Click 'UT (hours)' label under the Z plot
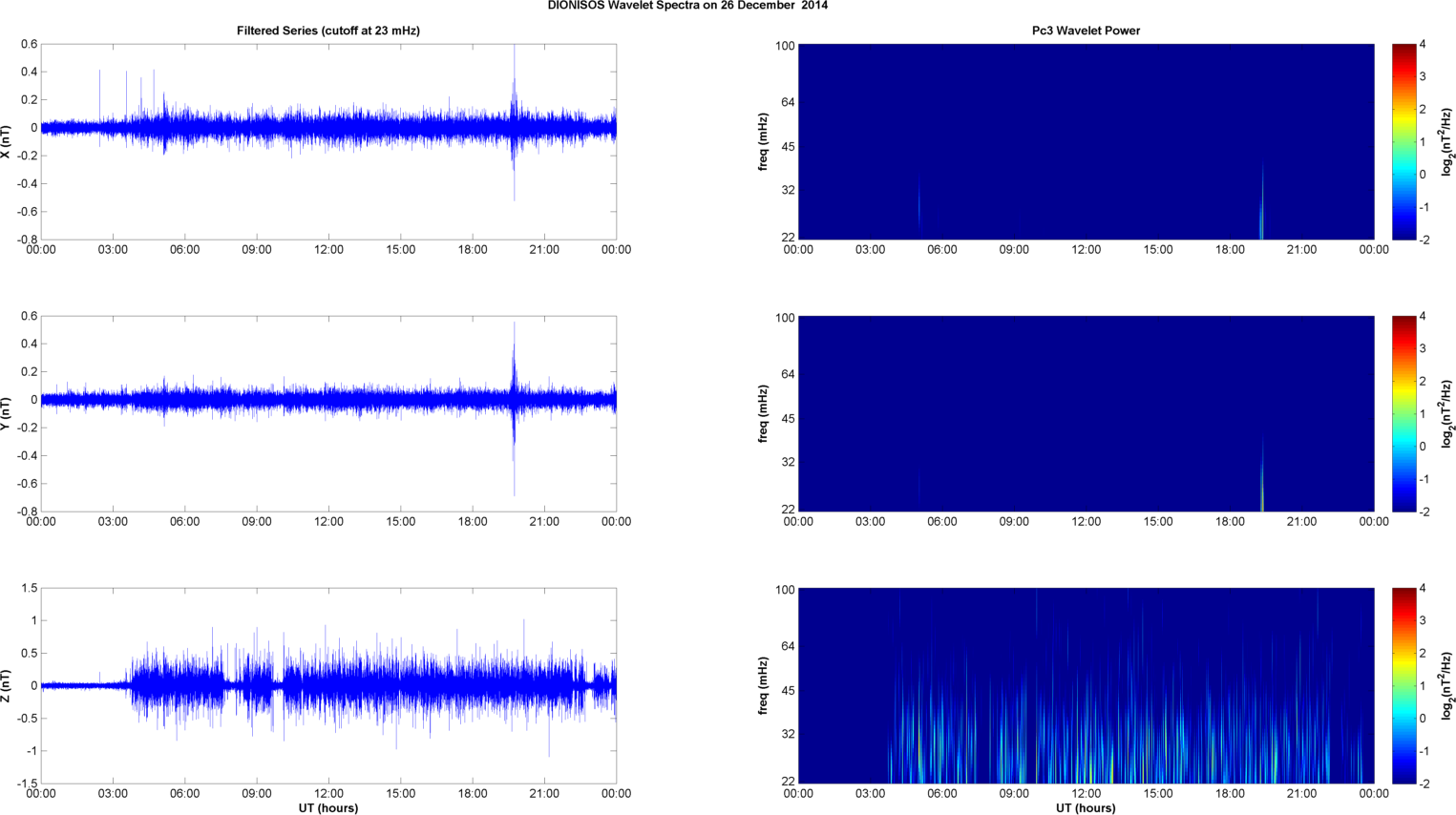 [x=328, y=807]
